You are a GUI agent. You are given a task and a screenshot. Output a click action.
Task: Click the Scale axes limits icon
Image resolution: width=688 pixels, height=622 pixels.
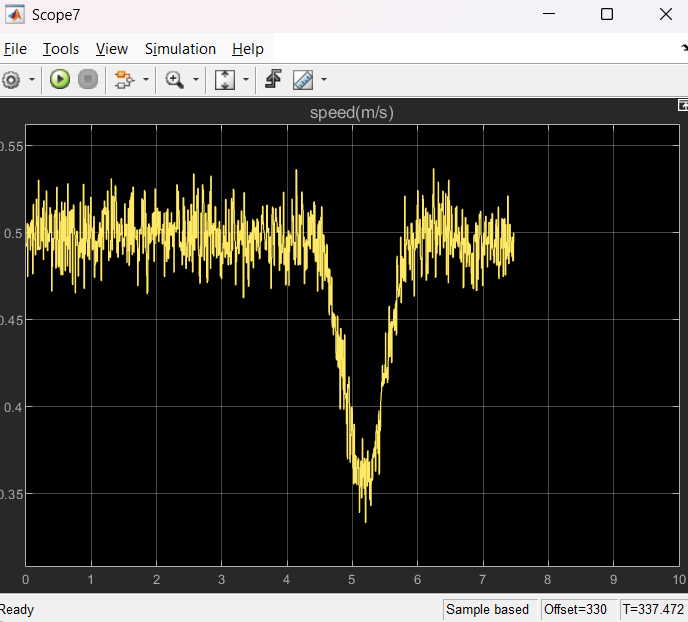225,79
